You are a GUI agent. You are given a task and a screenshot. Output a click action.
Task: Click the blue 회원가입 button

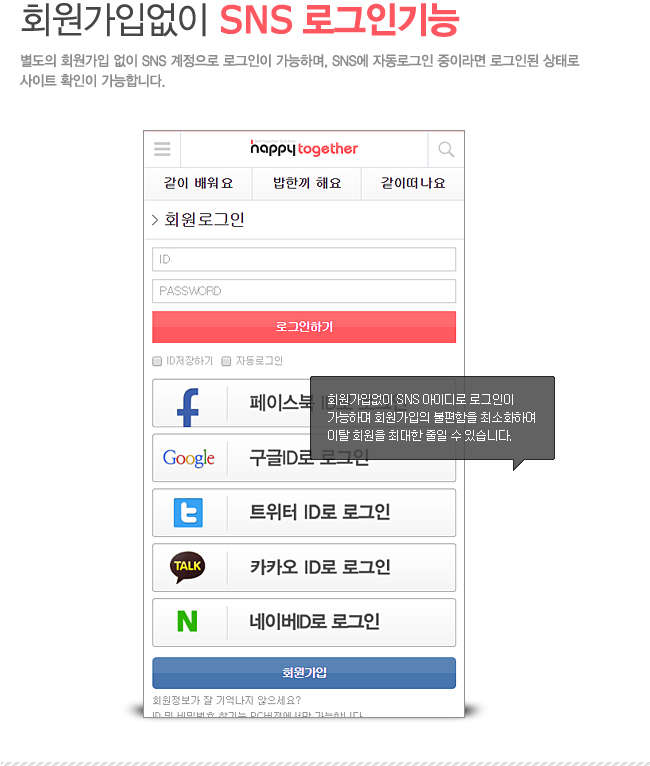tap(304, 673)
